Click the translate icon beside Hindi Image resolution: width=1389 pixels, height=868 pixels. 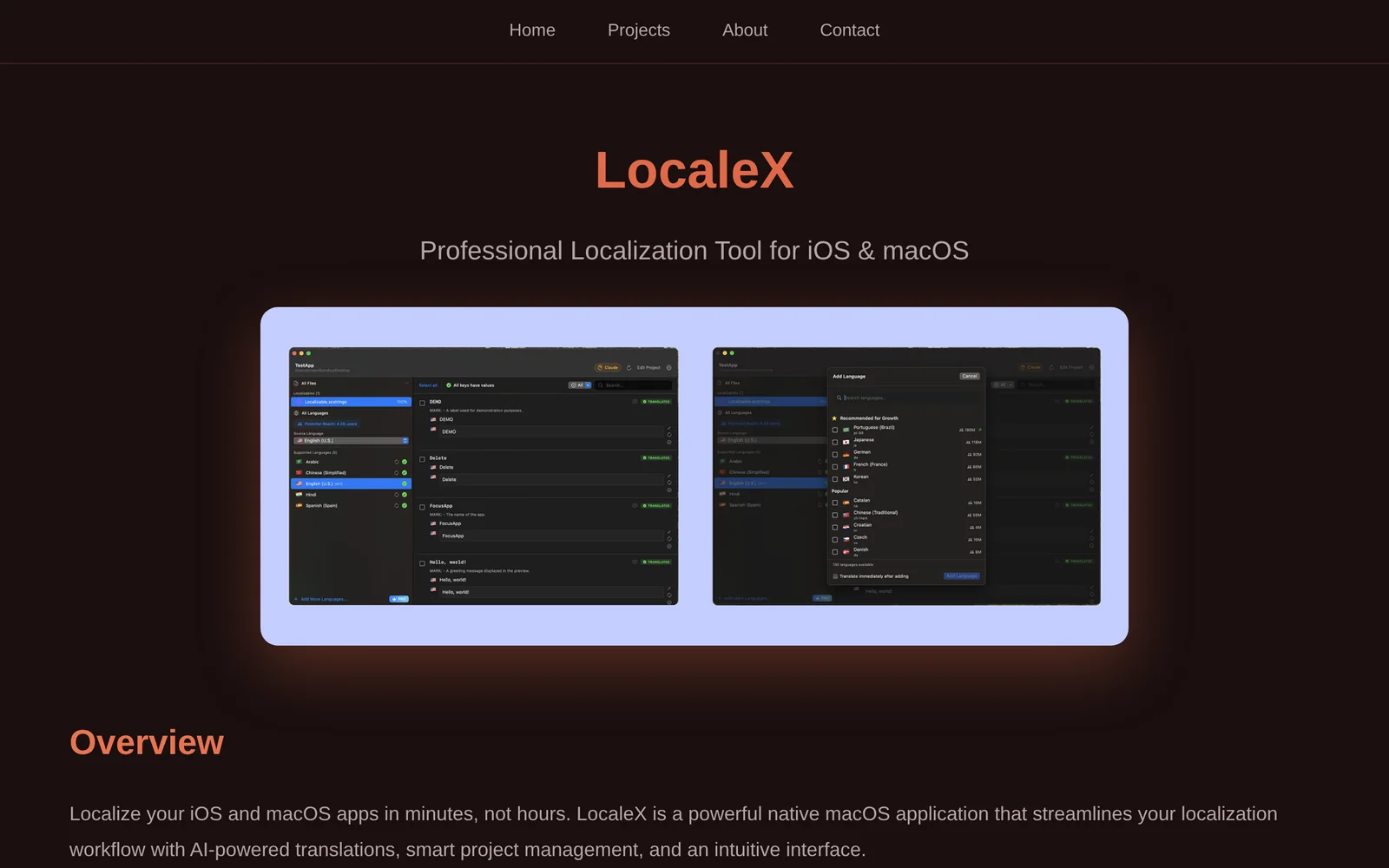pyautogui.click(x=397, y=495)
